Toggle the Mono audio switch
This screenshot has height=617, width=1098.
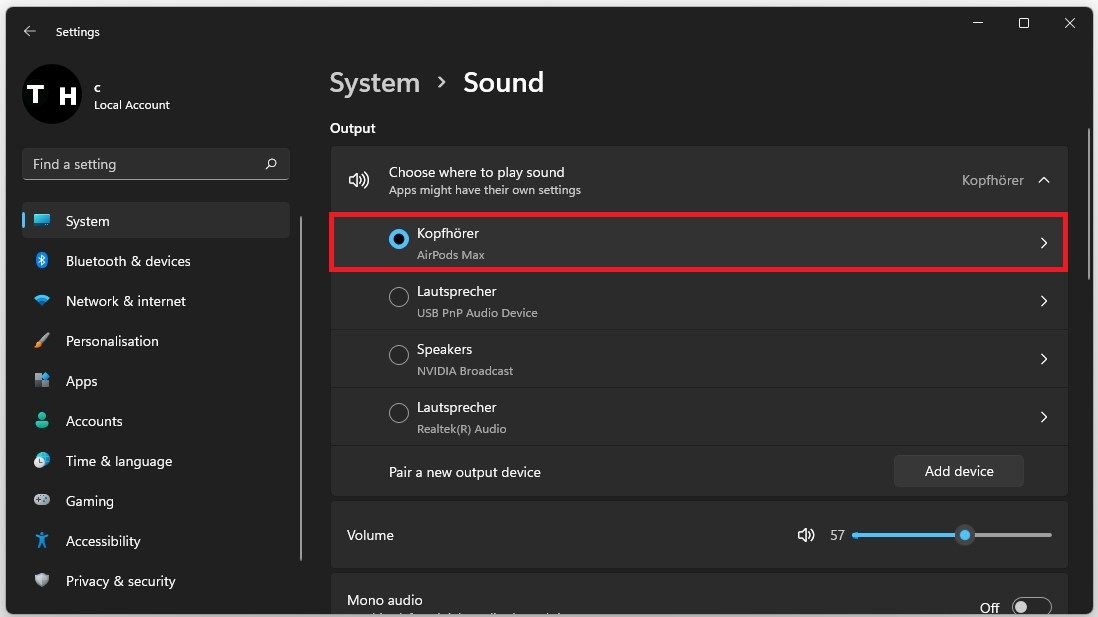point(1031,607)
